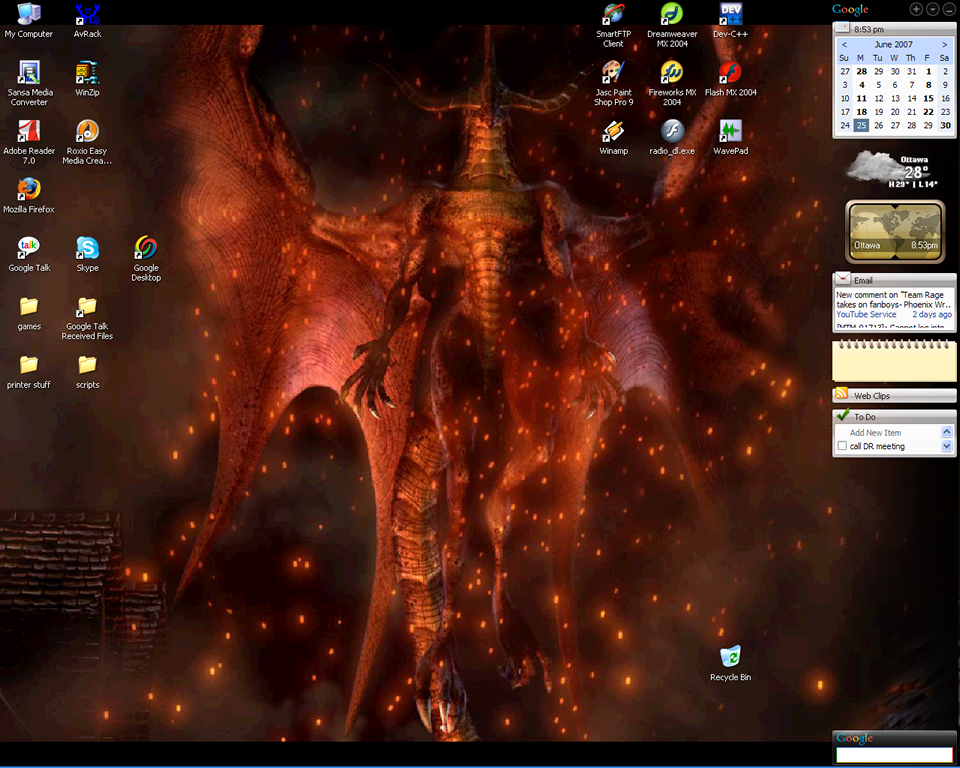Open the Google Talk shortcut

29,255
